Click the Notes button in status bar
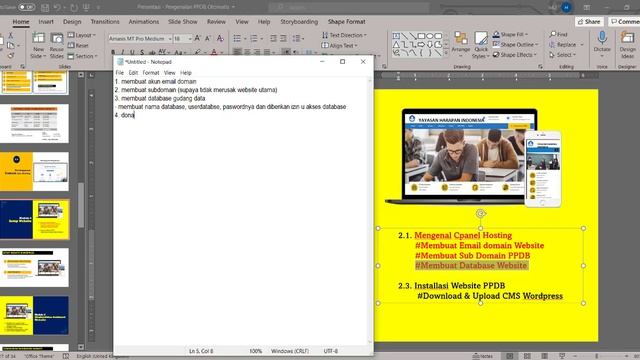The width and height of the screenshot is (640, 360). 482,356
